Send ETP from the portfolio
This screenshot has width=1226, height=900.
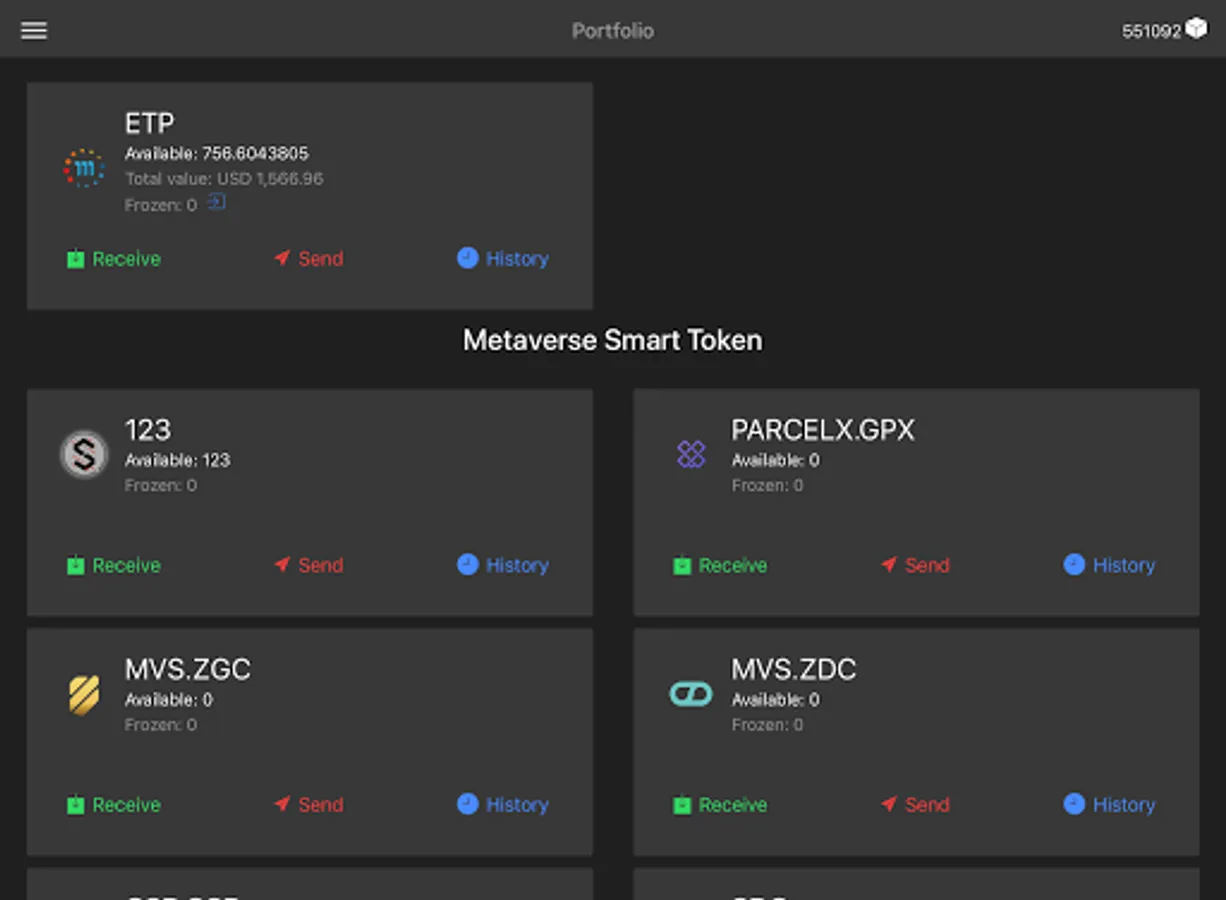[309, 259]
